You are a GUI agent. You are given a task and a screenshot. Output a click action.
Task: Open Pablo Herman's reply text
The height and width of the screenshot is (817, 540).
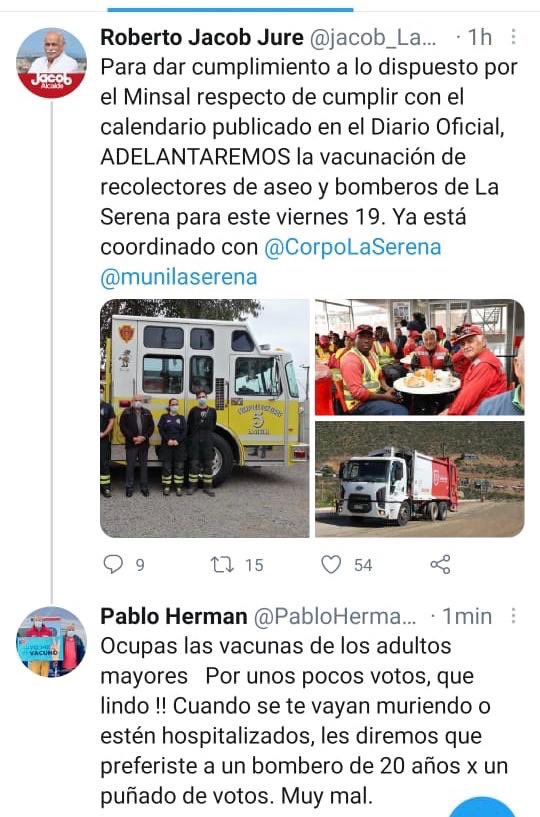pos(305,721)
